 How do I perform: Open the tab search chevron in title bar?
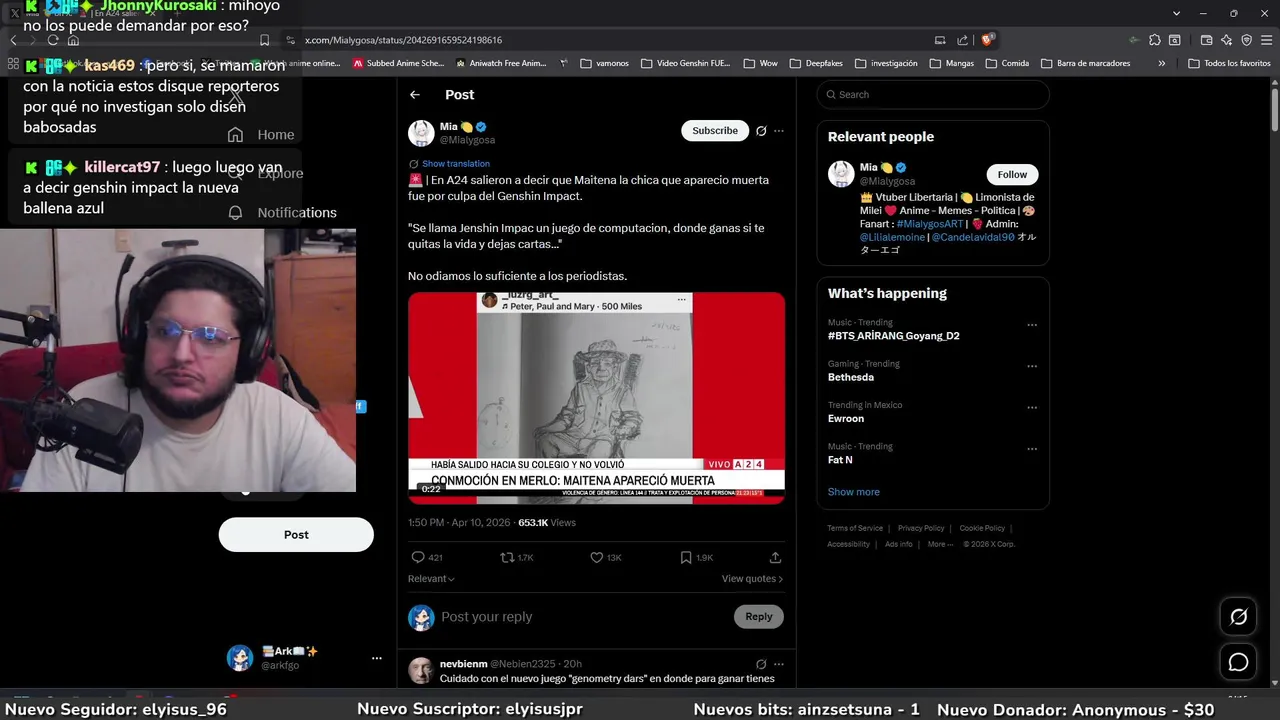[x=1176, y=13]
